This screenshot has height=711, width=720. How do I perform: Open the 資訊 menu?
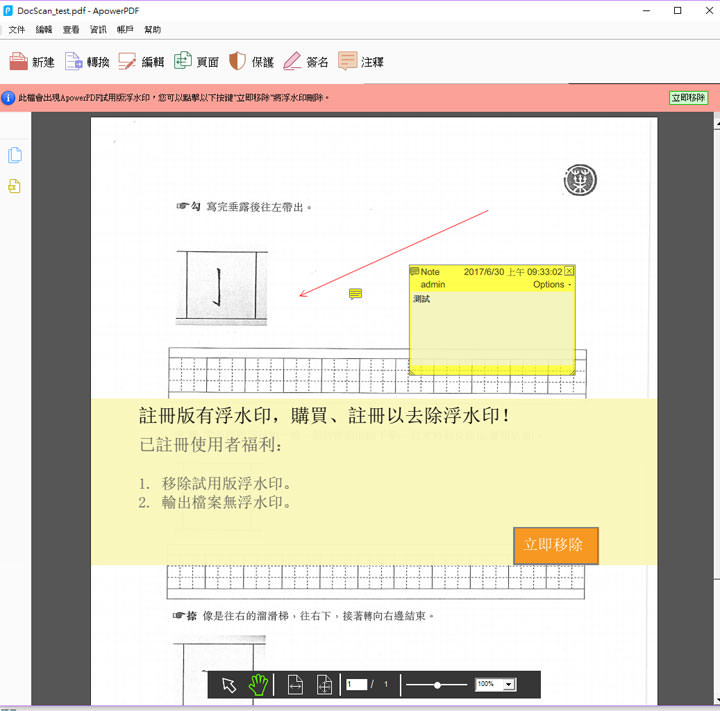98,30
